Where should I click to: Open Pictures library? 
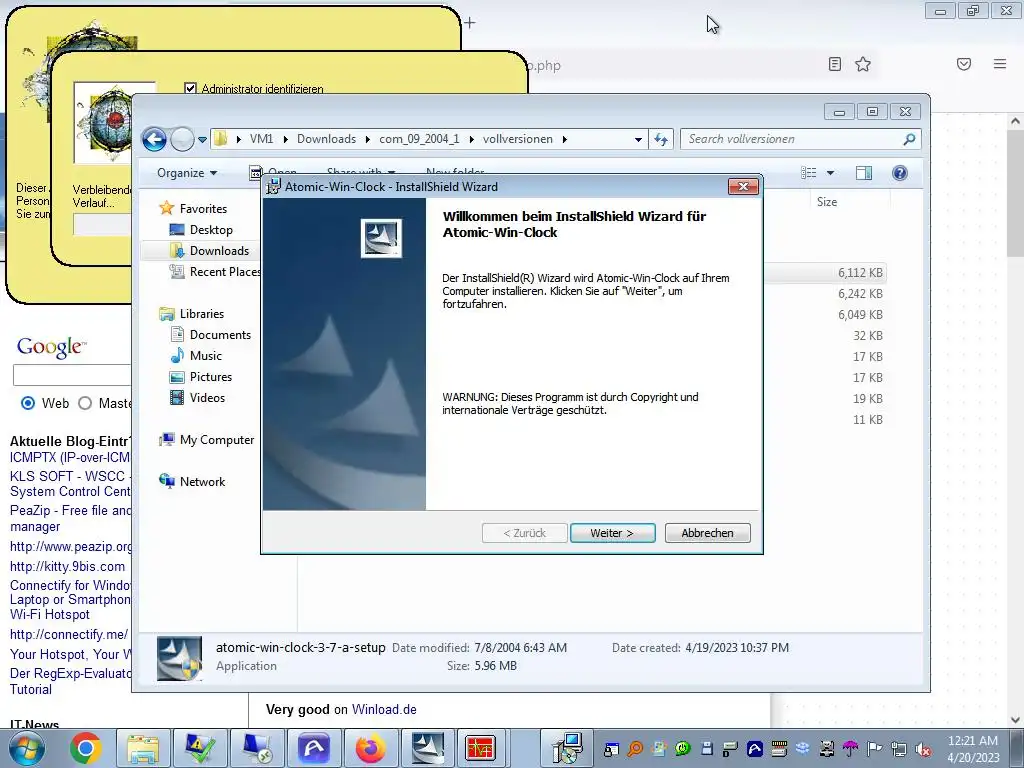[210, 377]
